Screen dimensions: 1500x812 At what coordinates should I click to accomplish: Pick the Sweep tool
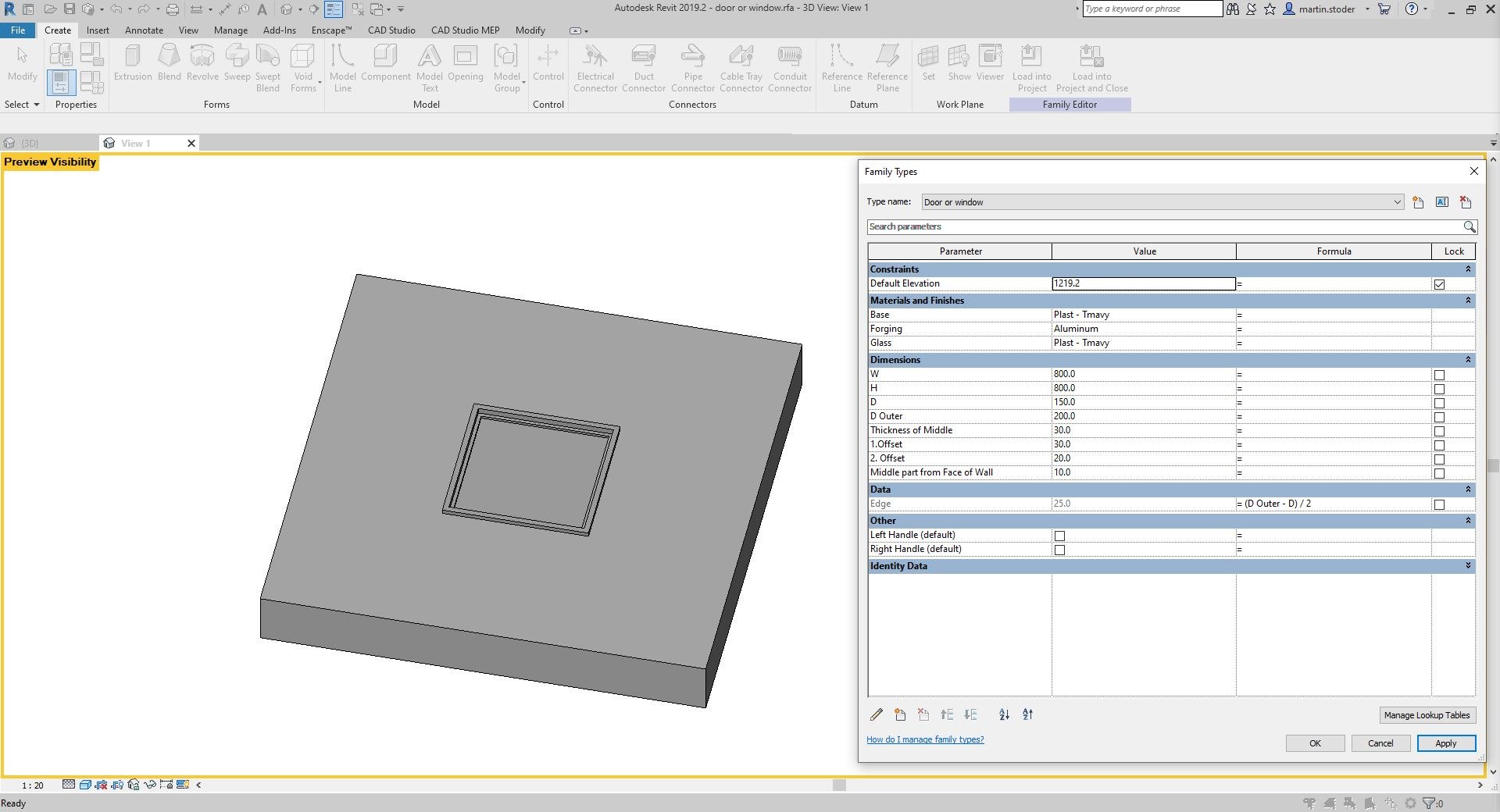point(237,62)
